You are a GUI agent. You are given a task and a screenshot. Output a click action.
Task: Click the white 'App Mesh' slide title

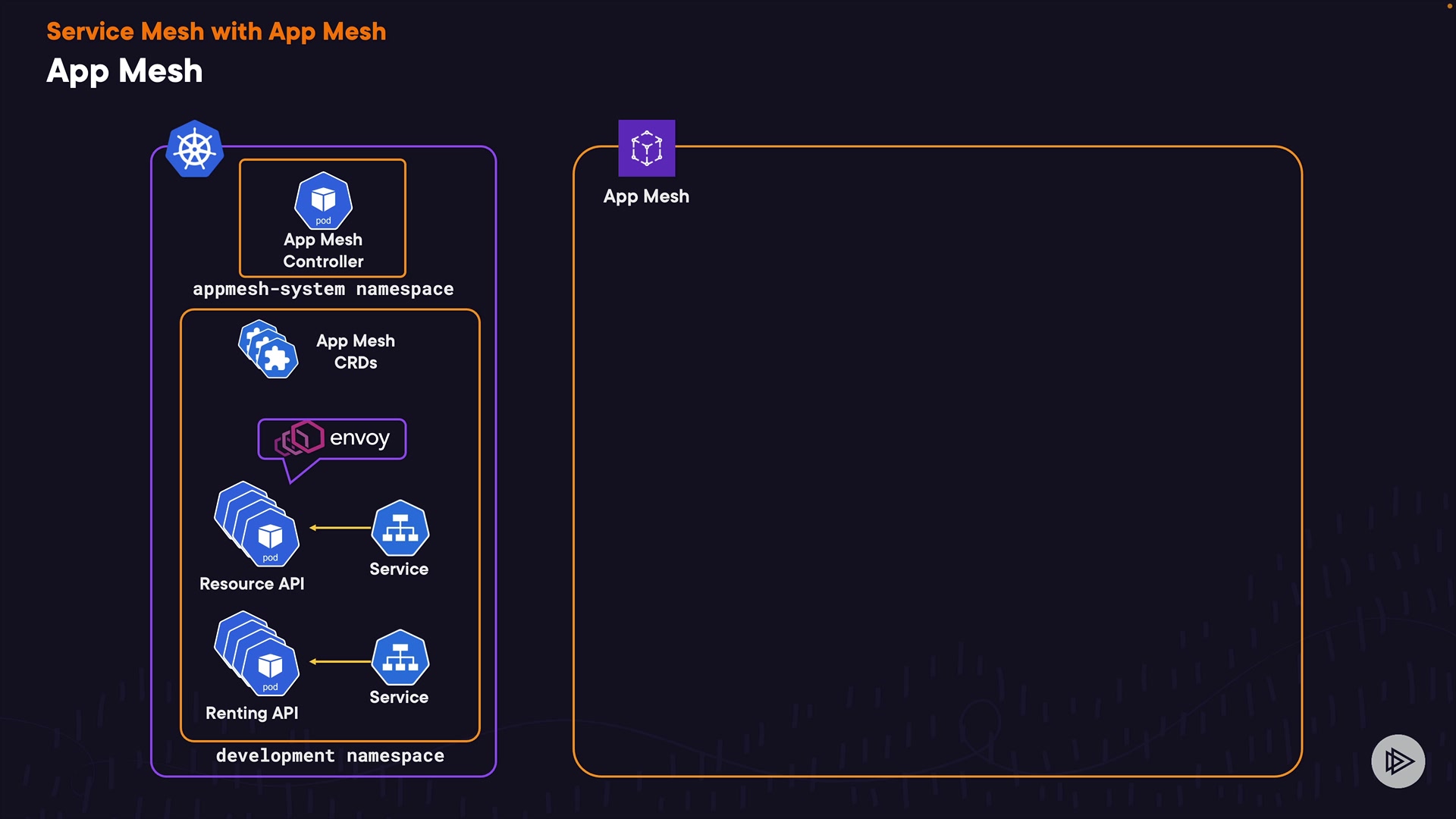(x=124, y=71)
